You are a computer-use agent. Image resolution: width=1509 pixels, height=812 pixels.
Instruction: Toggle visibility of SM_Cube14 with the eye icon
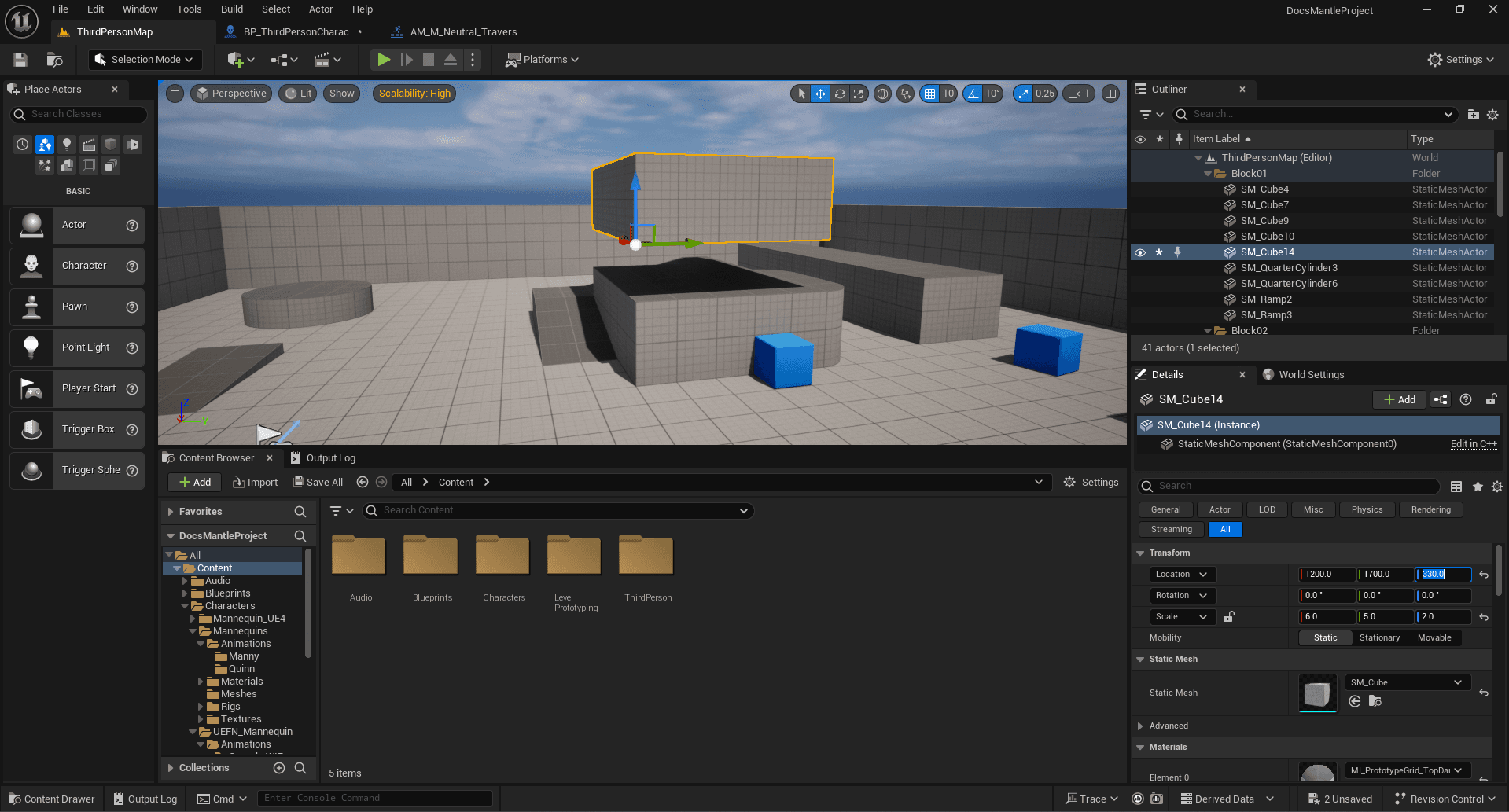coord(1140,252)
